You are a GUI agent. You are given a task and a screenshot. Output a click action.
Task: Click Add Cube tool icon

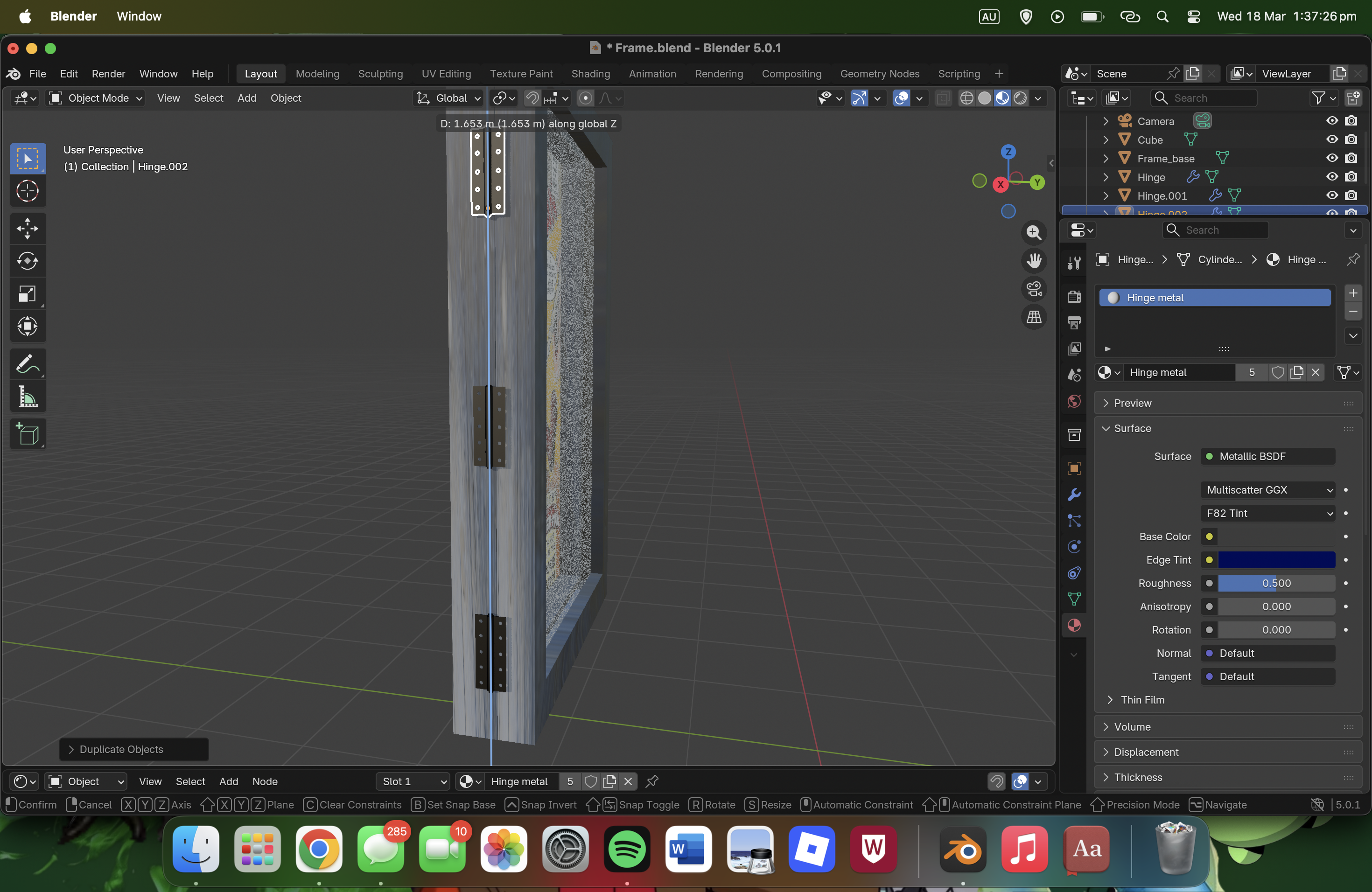pyautogui.click(x=27, y=434)
